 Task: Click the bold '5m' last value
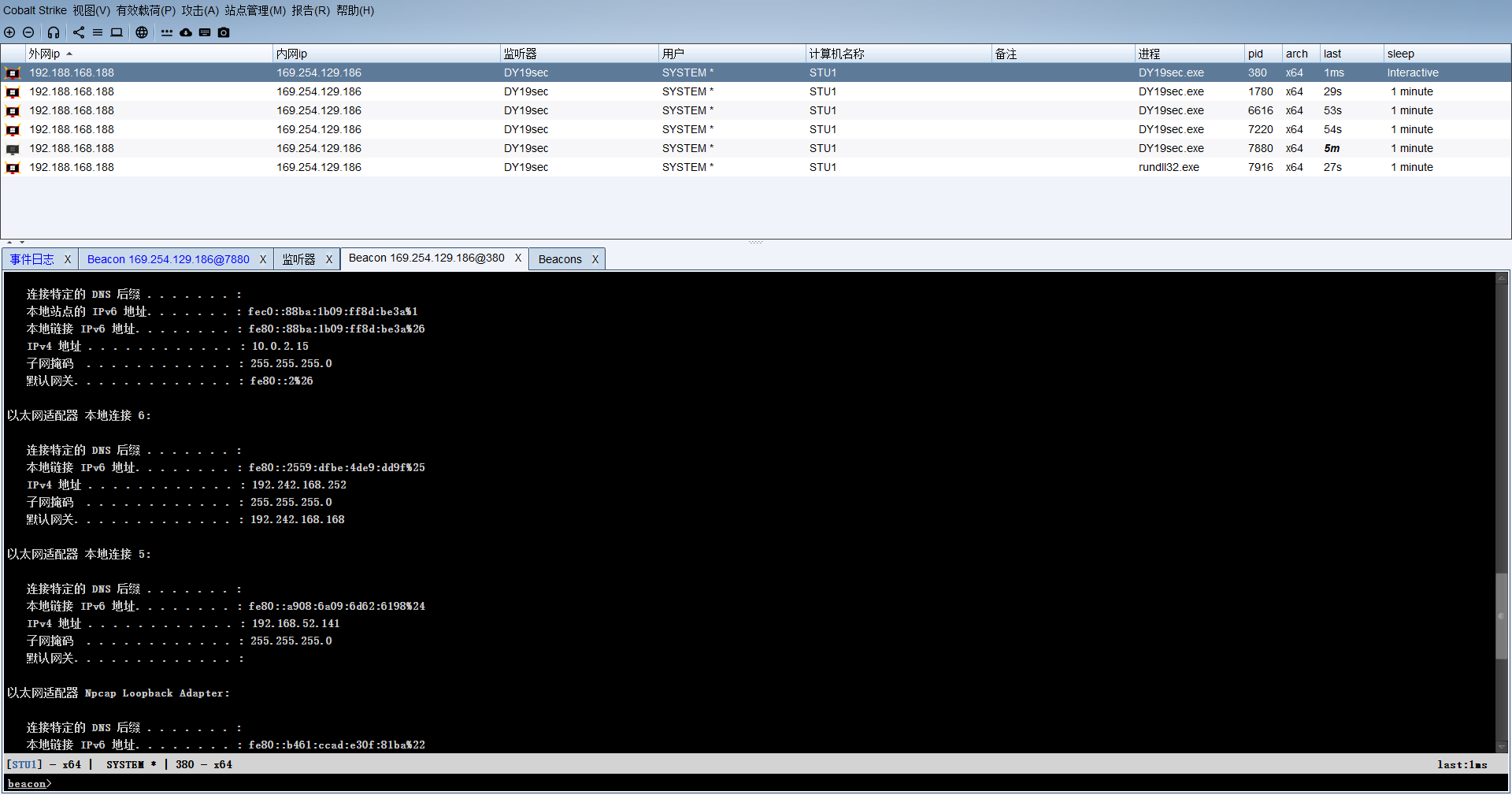[x=1332, y=149]
